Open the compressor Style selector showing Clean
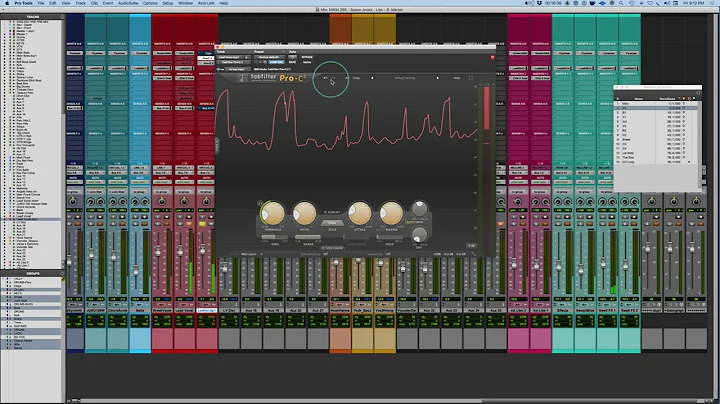Screen dimensions: 720x404 click(332, 223)
